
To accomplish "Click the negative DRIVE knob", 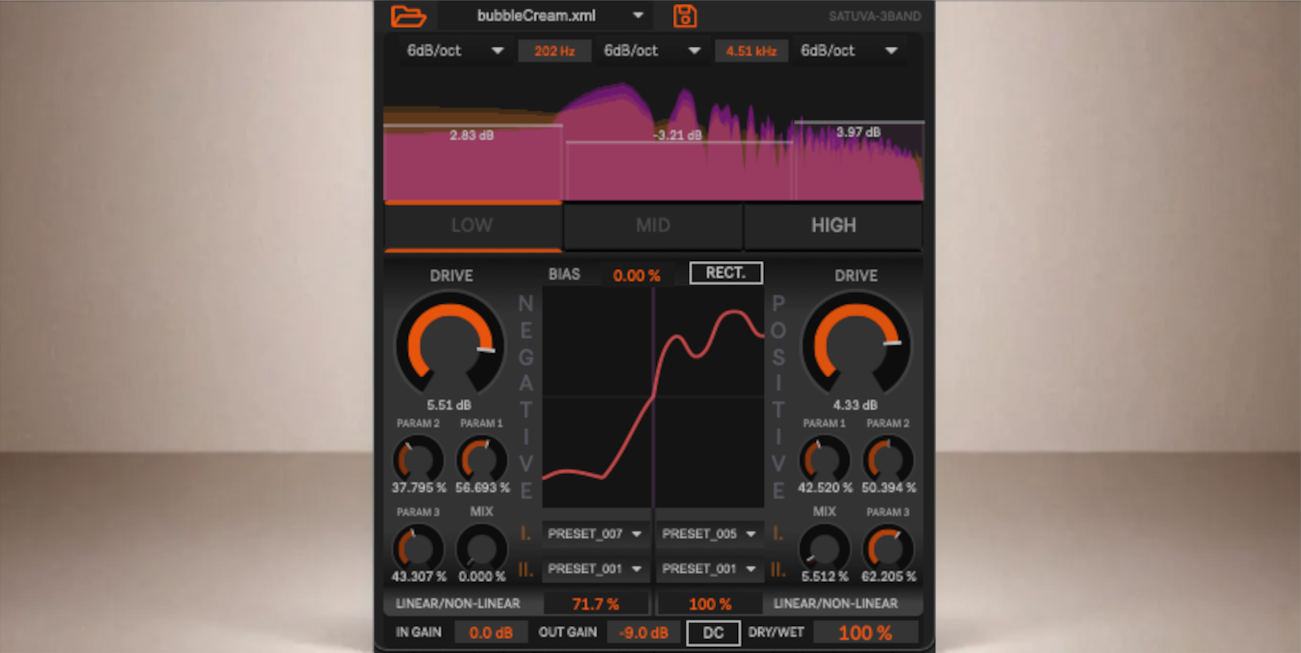I will 451,344.
